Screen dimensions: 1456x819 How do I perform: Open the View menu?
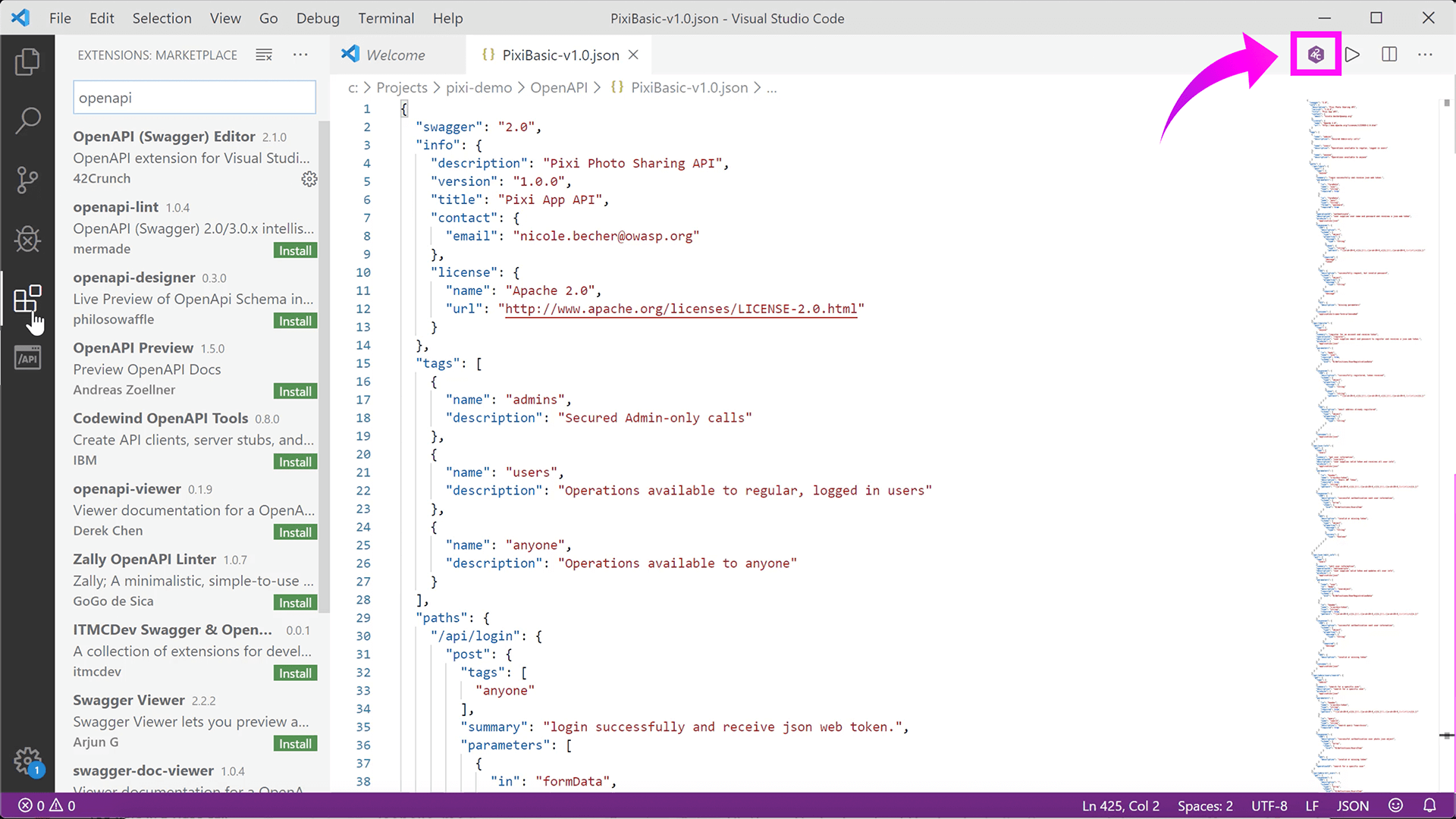tap(225, 18)
